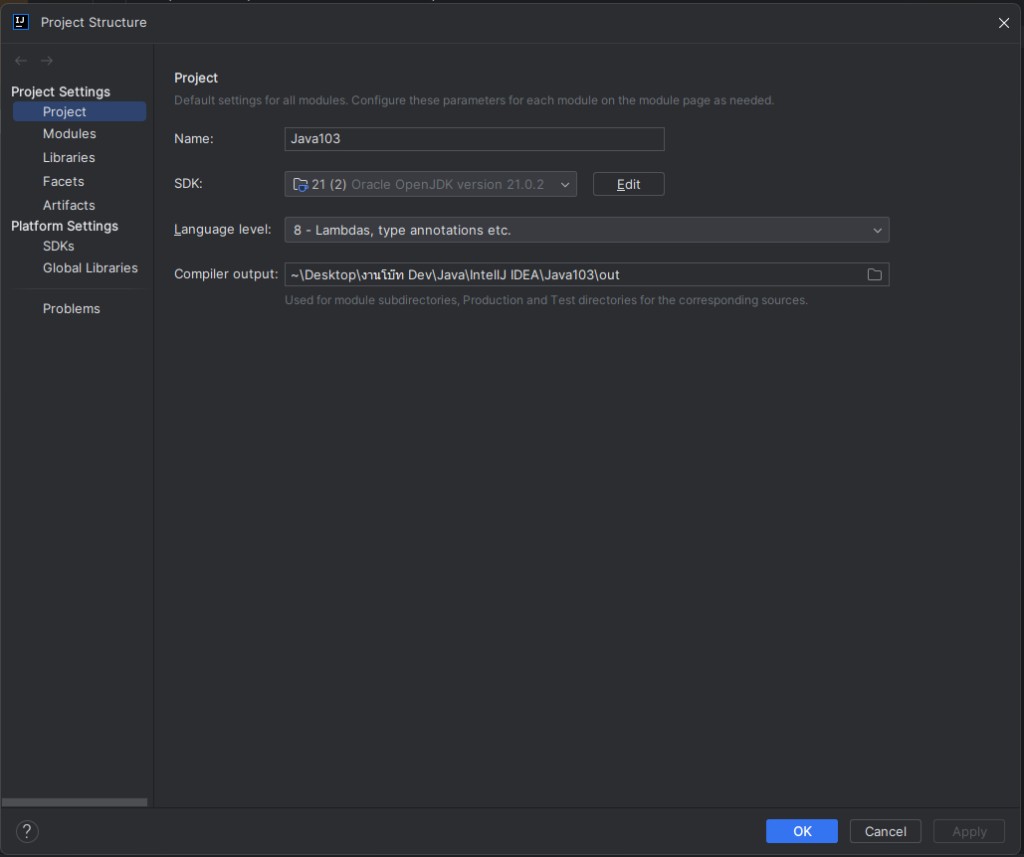
Task: Open the help question mark icon
Action: pyautogui.click(x=27, y=832)
